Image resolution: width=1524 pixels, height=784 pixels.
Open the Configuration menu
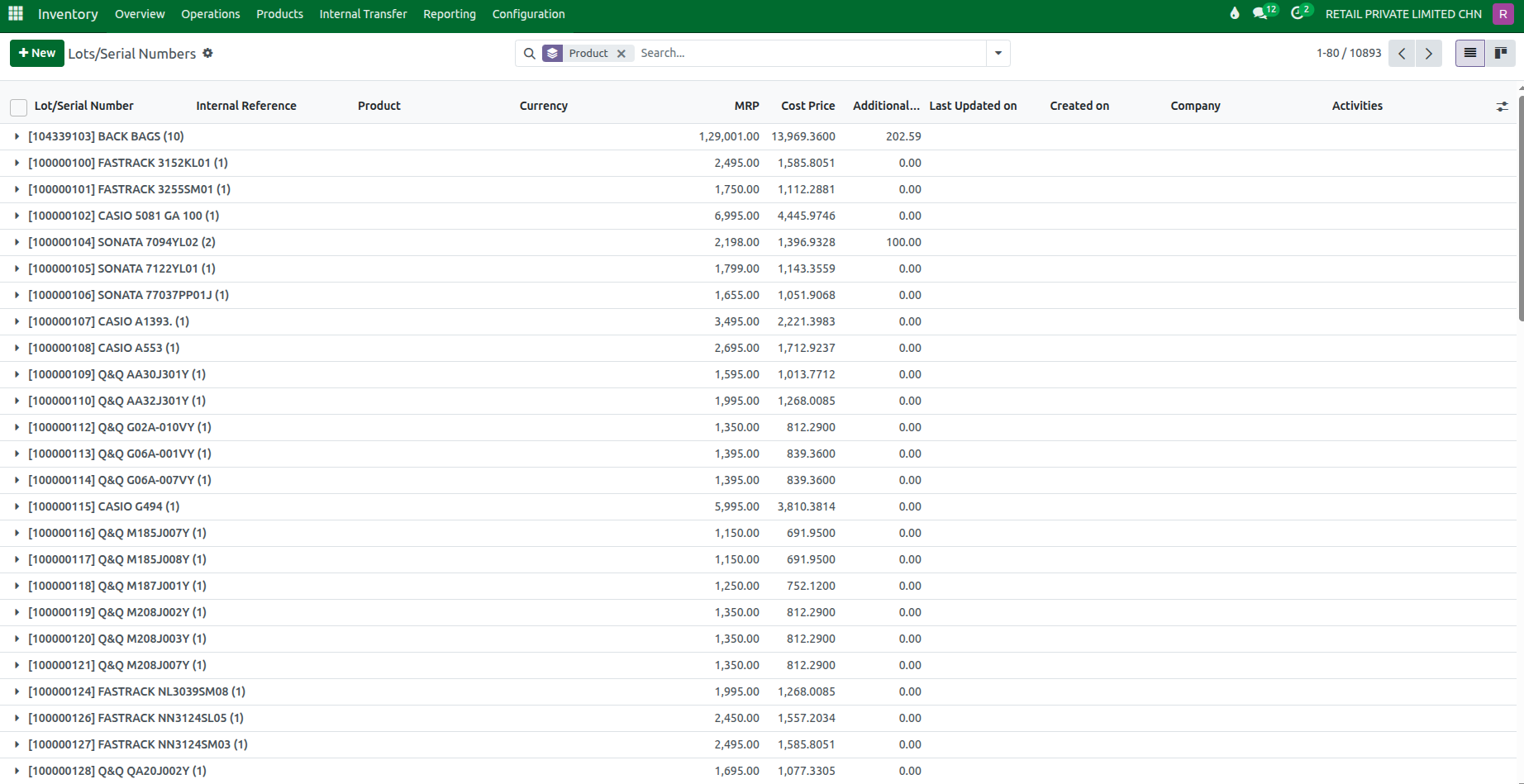[528, 14]
